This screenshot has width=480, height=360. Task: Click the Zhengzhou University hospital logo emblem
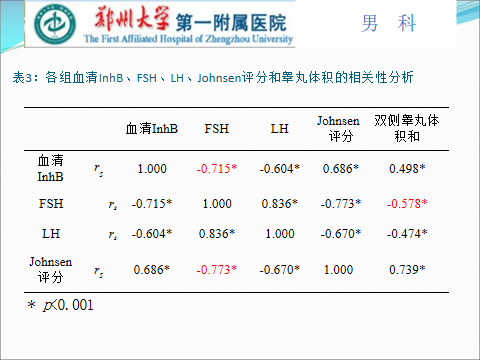pyautogui.click(x=55, y=24)
